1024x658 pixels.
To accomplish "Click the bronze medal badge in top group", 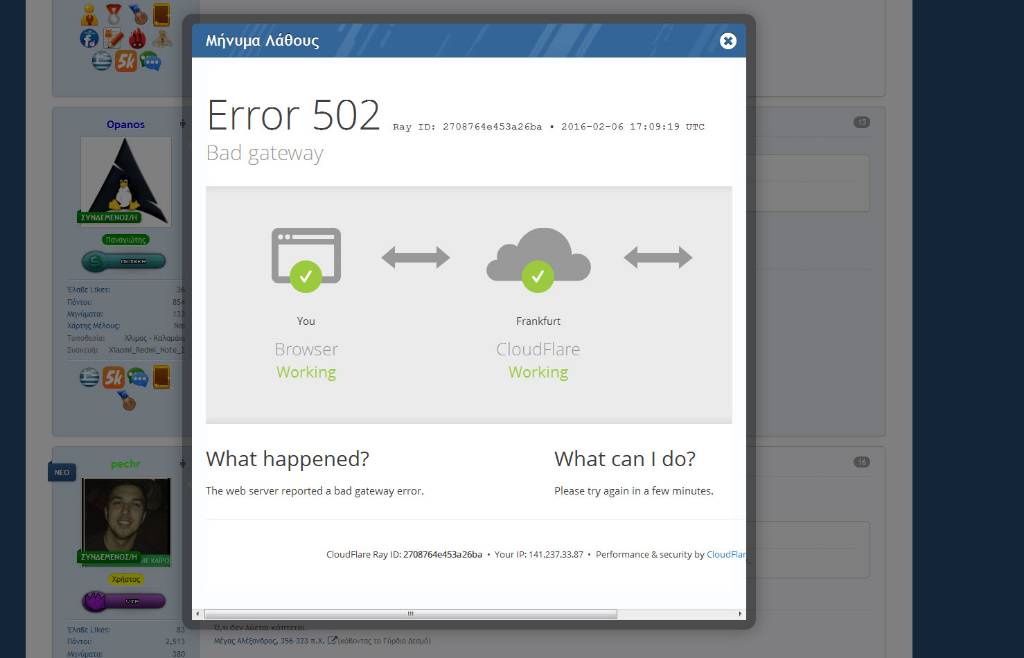I will pyautogui.click(x=138, y=14).
